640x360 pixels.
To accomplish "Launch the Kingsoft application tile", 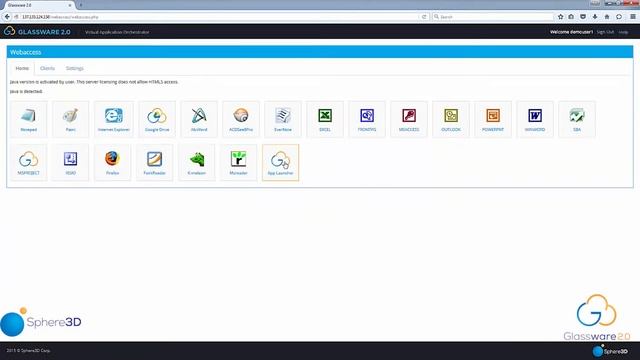I will (197, 162).
